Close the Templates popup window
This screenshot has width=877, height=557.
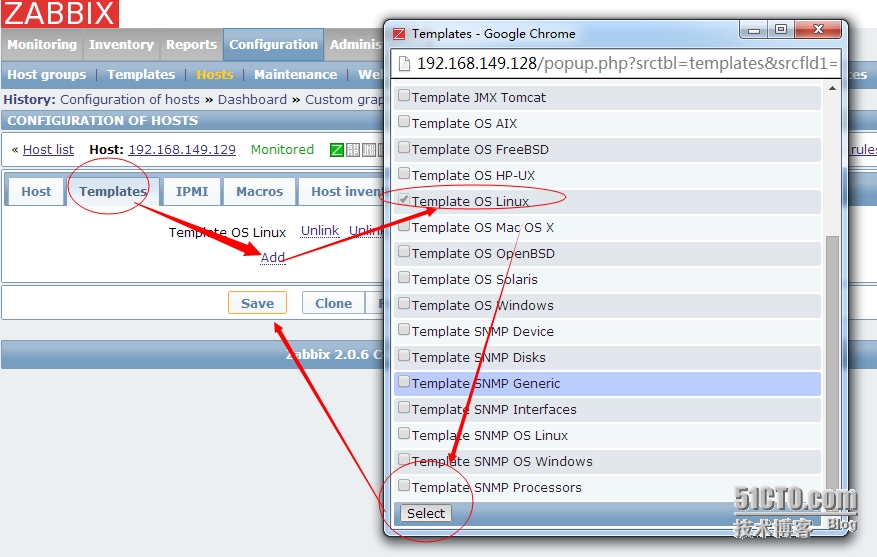tap(818, 30)
